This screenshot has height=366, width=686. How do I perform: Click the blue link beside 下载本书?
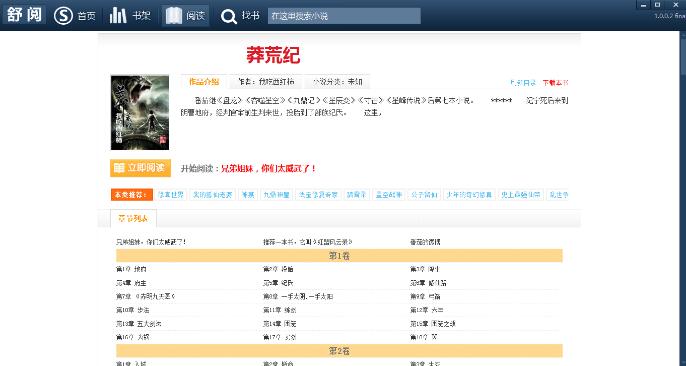[522, 83]
